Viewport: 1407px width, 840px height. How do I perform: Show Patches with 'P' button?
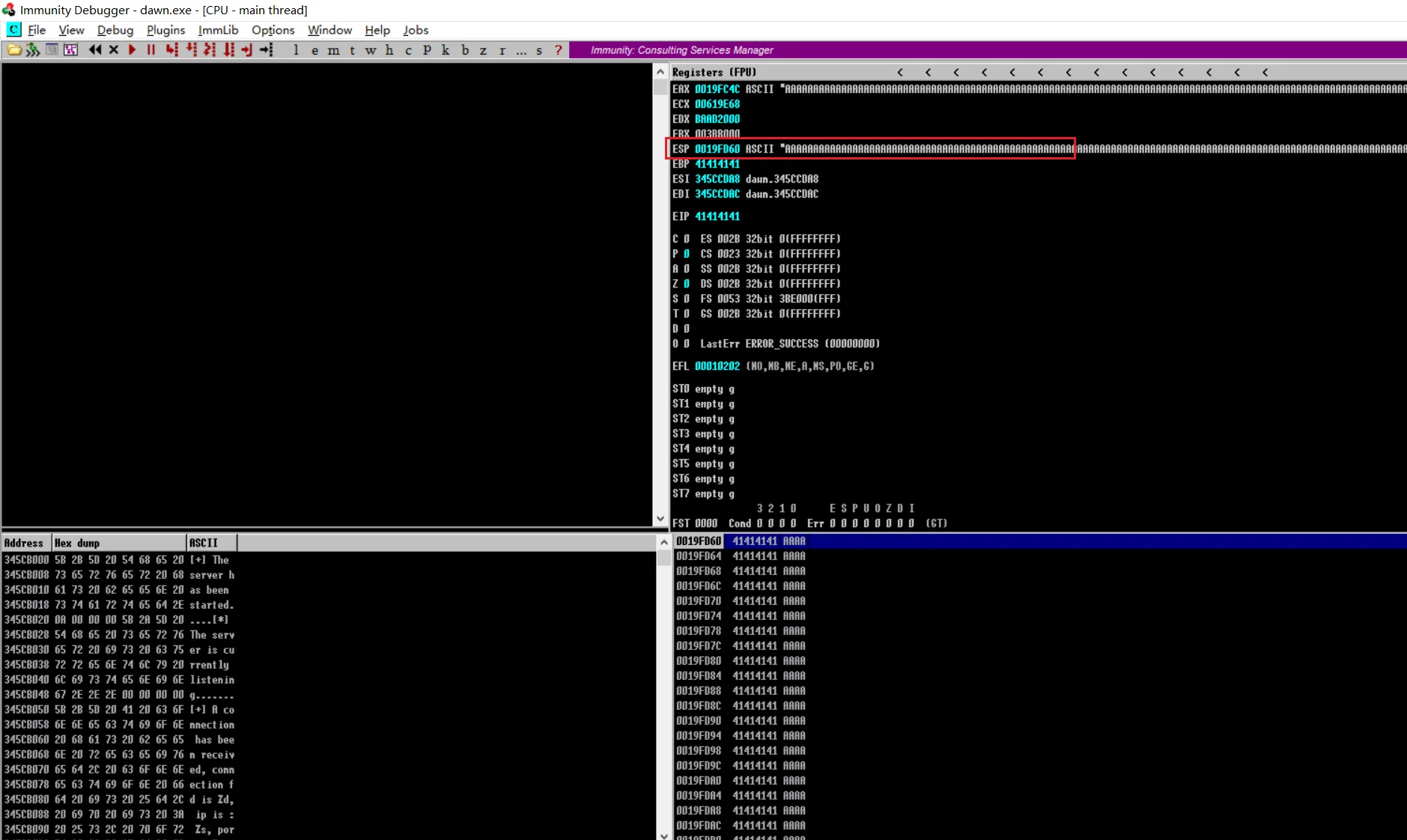point(427,50)
